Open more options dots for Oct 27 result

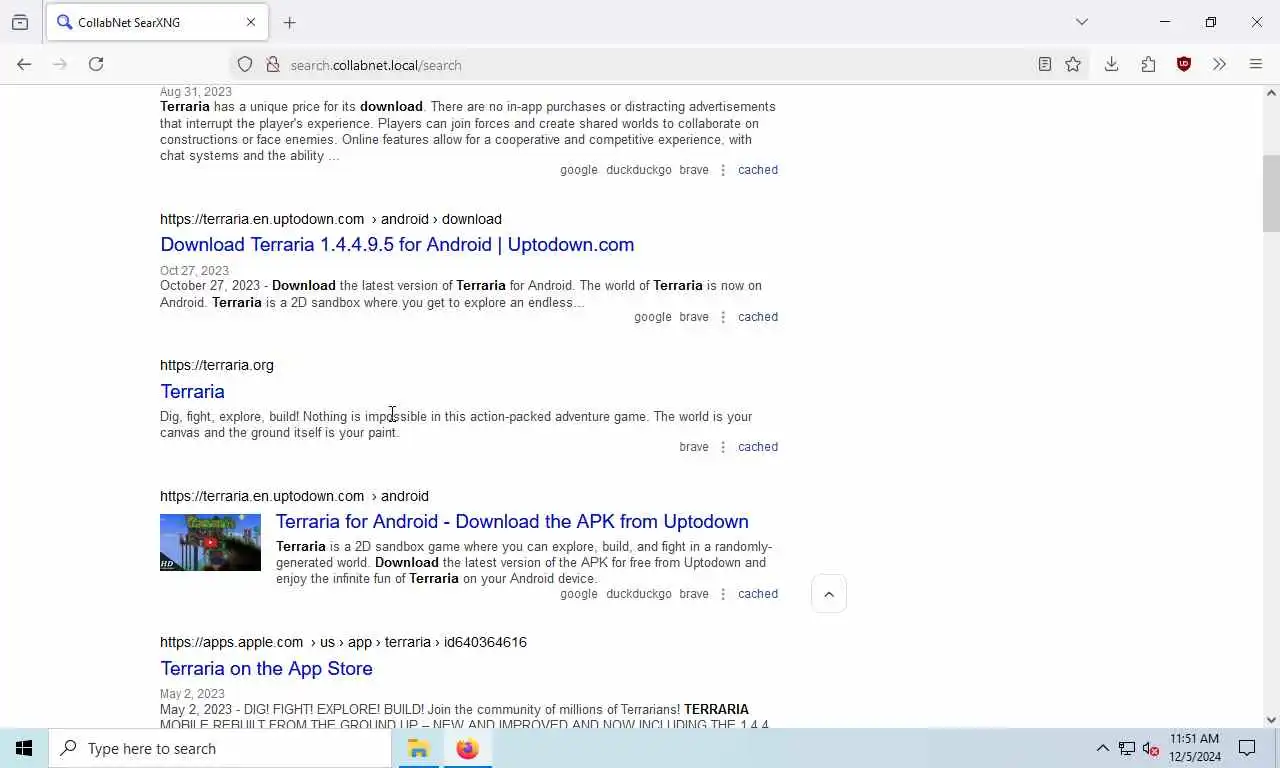[723, 317]
